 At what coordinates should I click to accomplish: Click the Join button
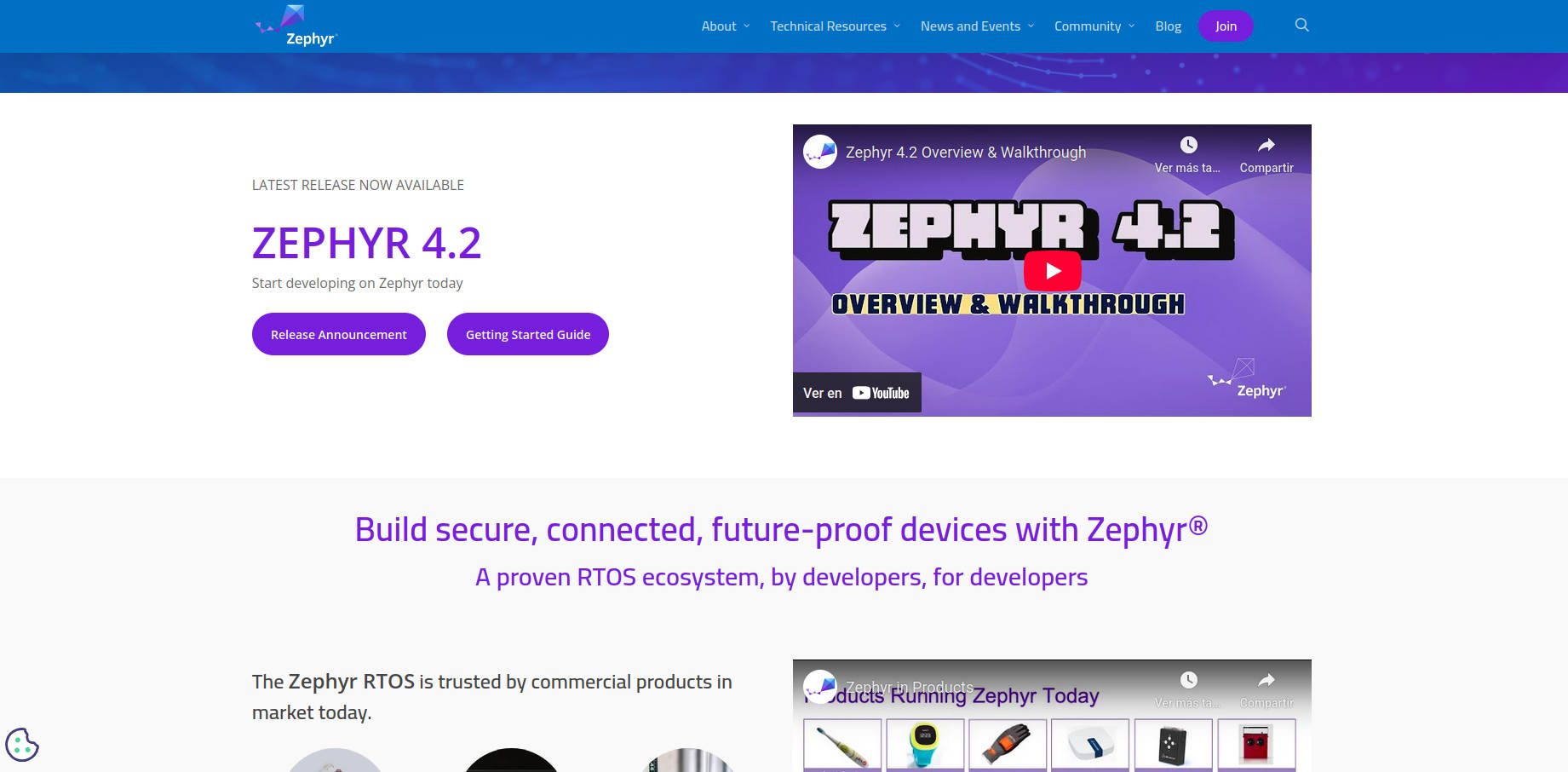tap(1226, 26)
